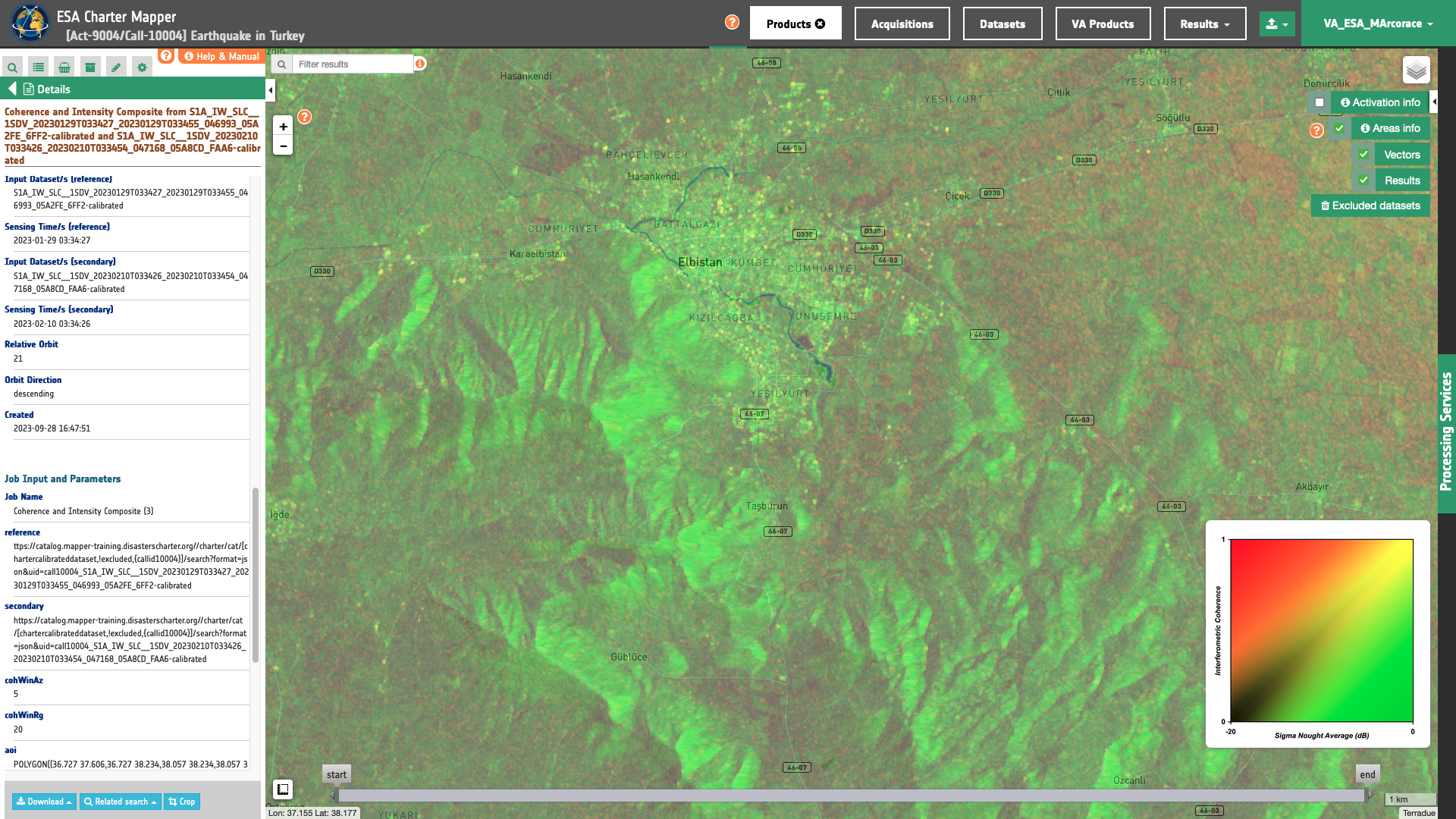Toggle the Vectors layer checkbox
Image resolution: width=1456 pixels, height=819 pixels.
[x=1363, y=154]
